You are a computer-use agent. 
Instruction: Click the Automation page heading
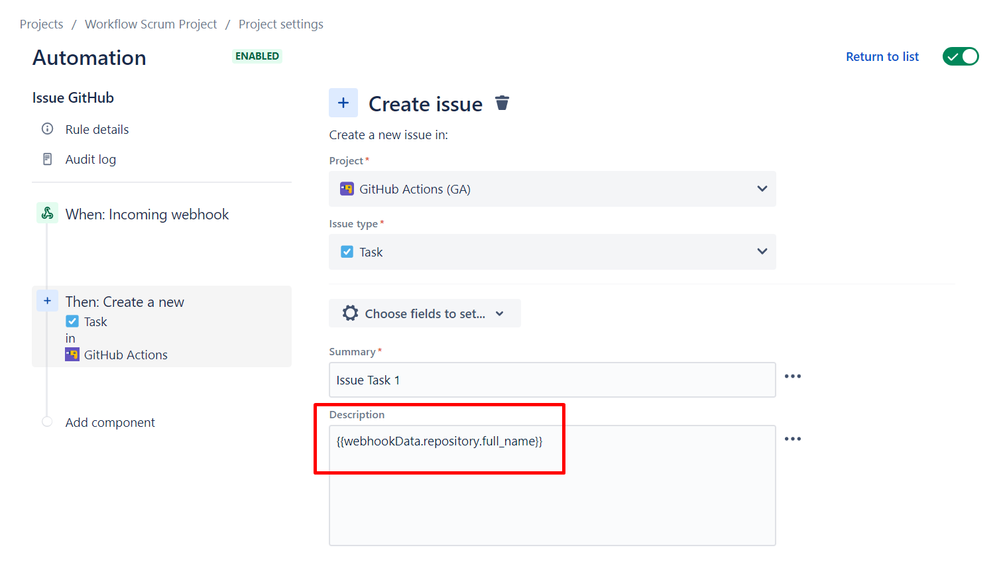pos(89,58)
